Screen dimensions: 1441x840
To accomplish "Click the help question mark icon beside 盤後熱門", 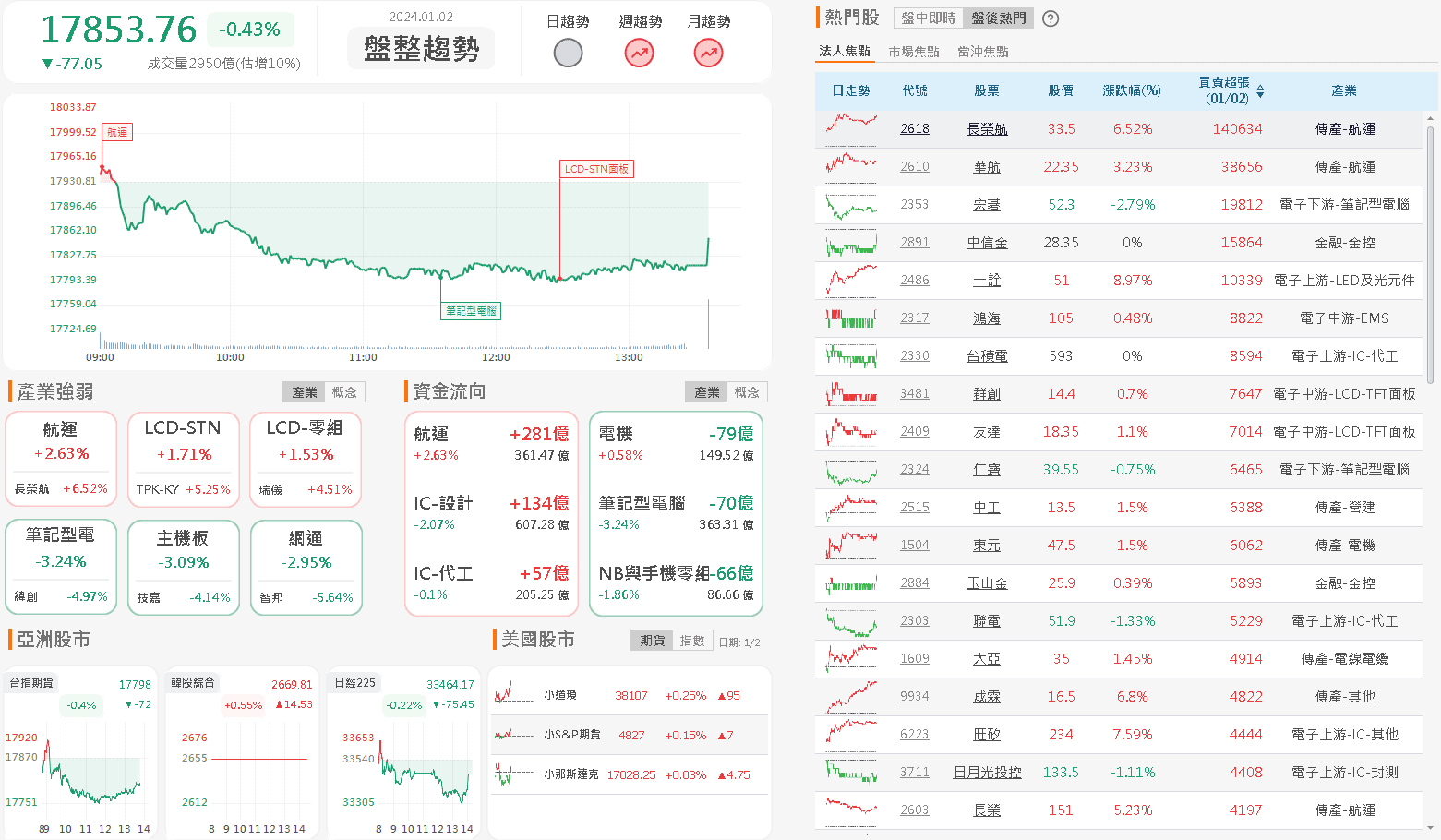I will [x=1051, y=18].
